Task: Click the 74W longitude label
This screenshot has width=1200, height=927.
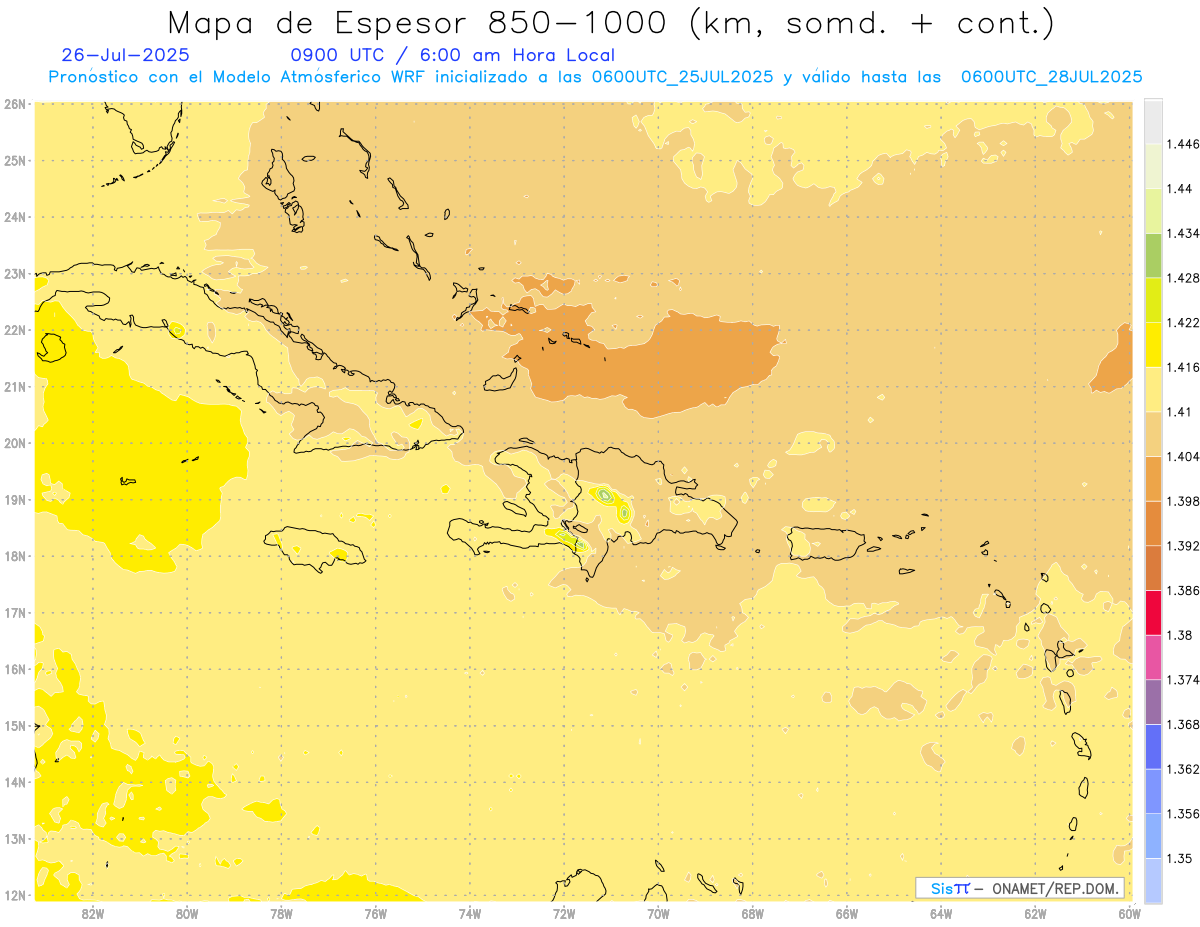Action: click(x=470, y=913)
